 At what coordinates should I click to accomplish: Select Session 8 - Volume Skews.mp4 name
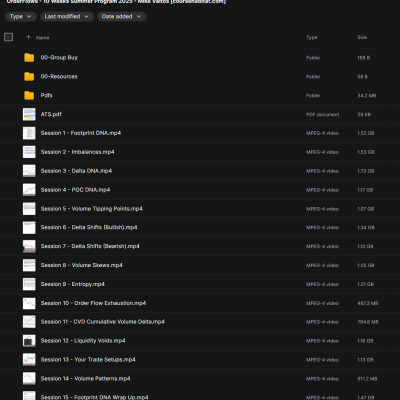click(x=82, y=265)
